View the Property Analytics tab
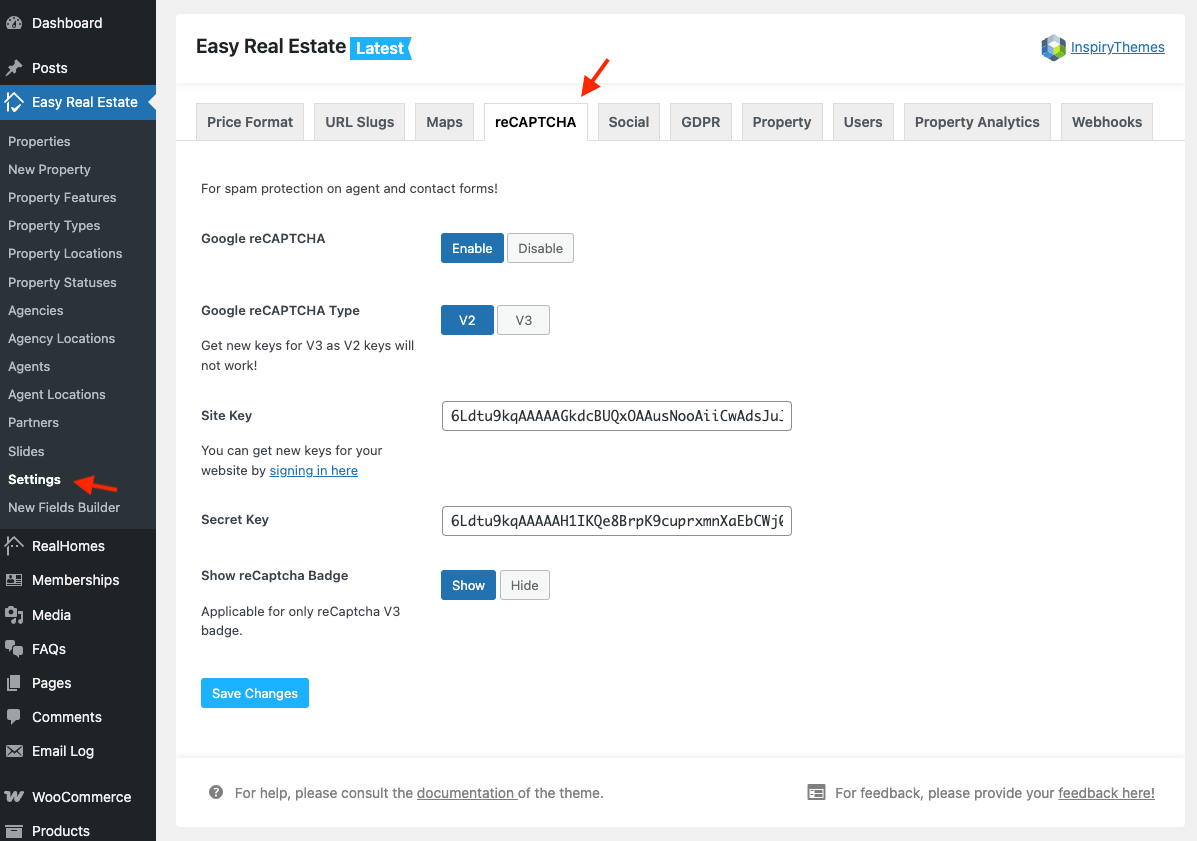 (977, 122)
